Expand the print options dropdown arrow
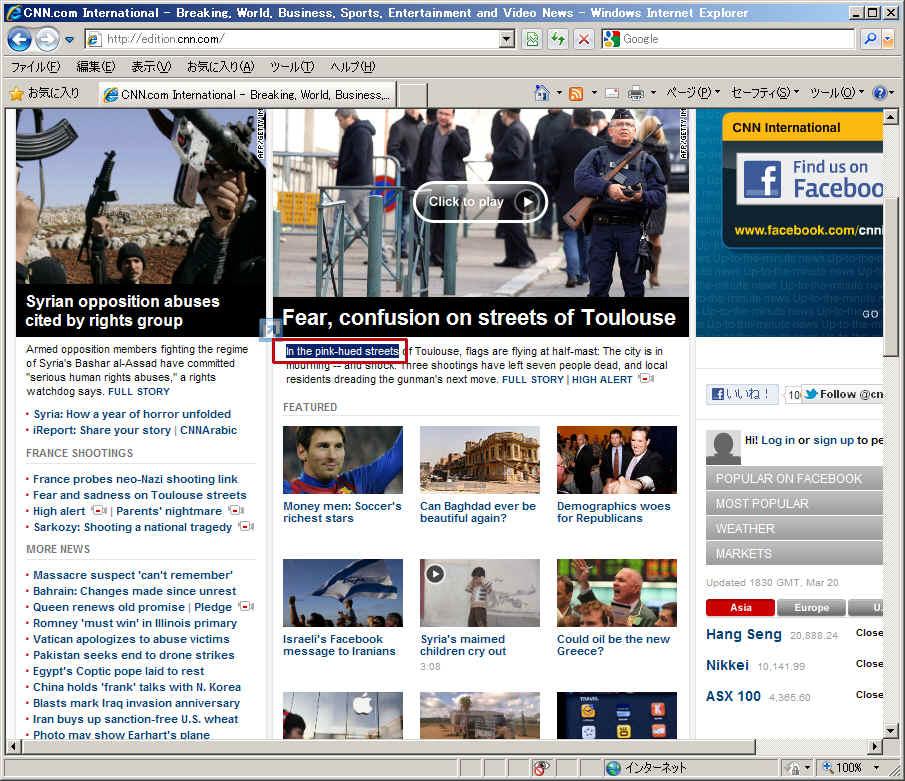This screenshot has width=905, height=781. pyautogui.click(x=653, y=93)
